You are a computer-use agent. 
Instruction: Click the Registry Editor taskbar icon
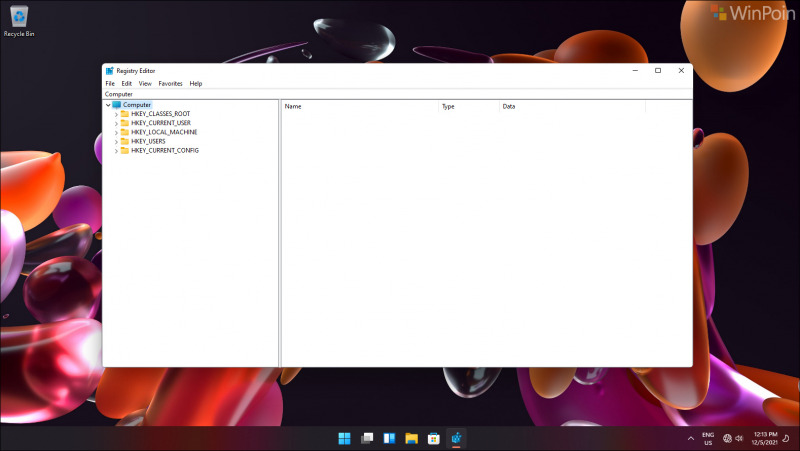(x=456, y=438)
